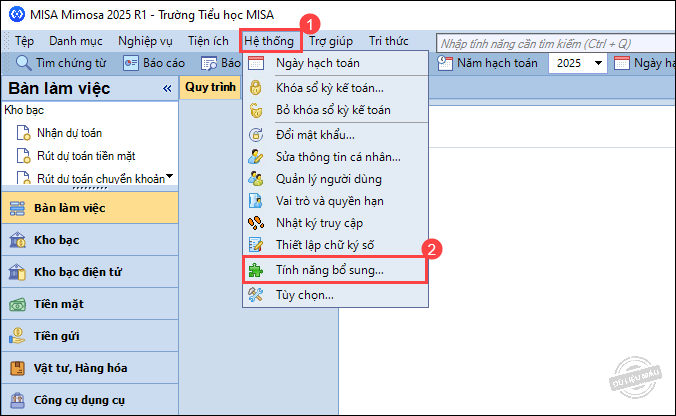Collapse the Bàn làm việc panel chevron

coord(167,89)
